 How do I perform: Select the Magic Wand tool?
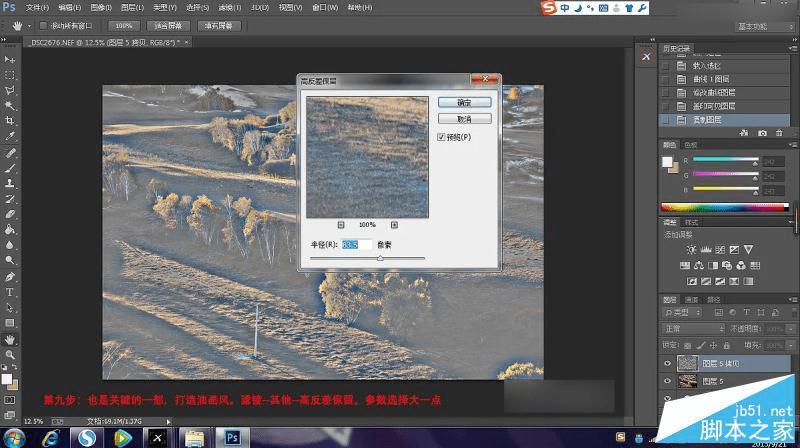click(x=10, y=106)
